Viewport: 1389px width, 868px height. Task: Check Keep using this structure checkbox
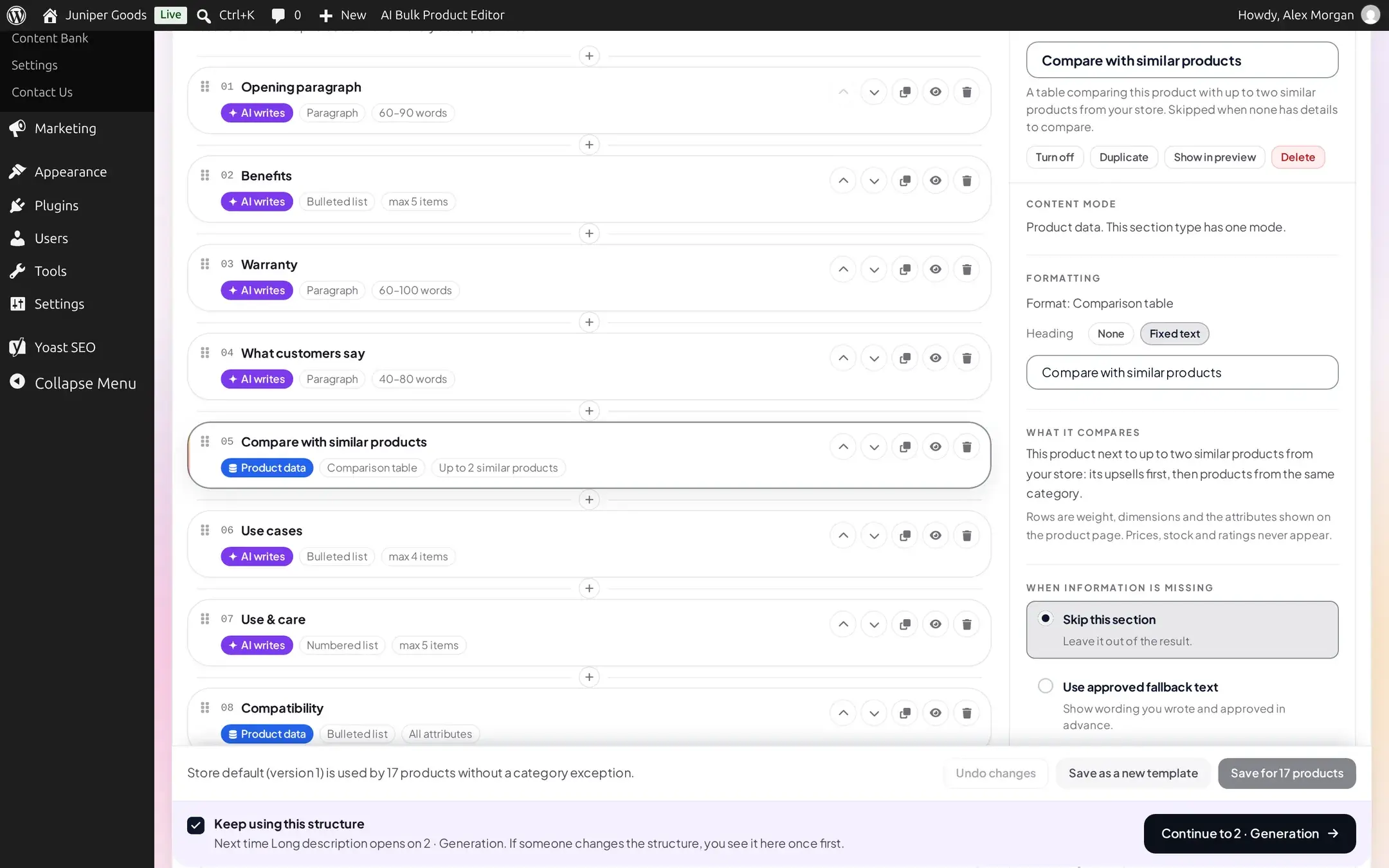196,825
